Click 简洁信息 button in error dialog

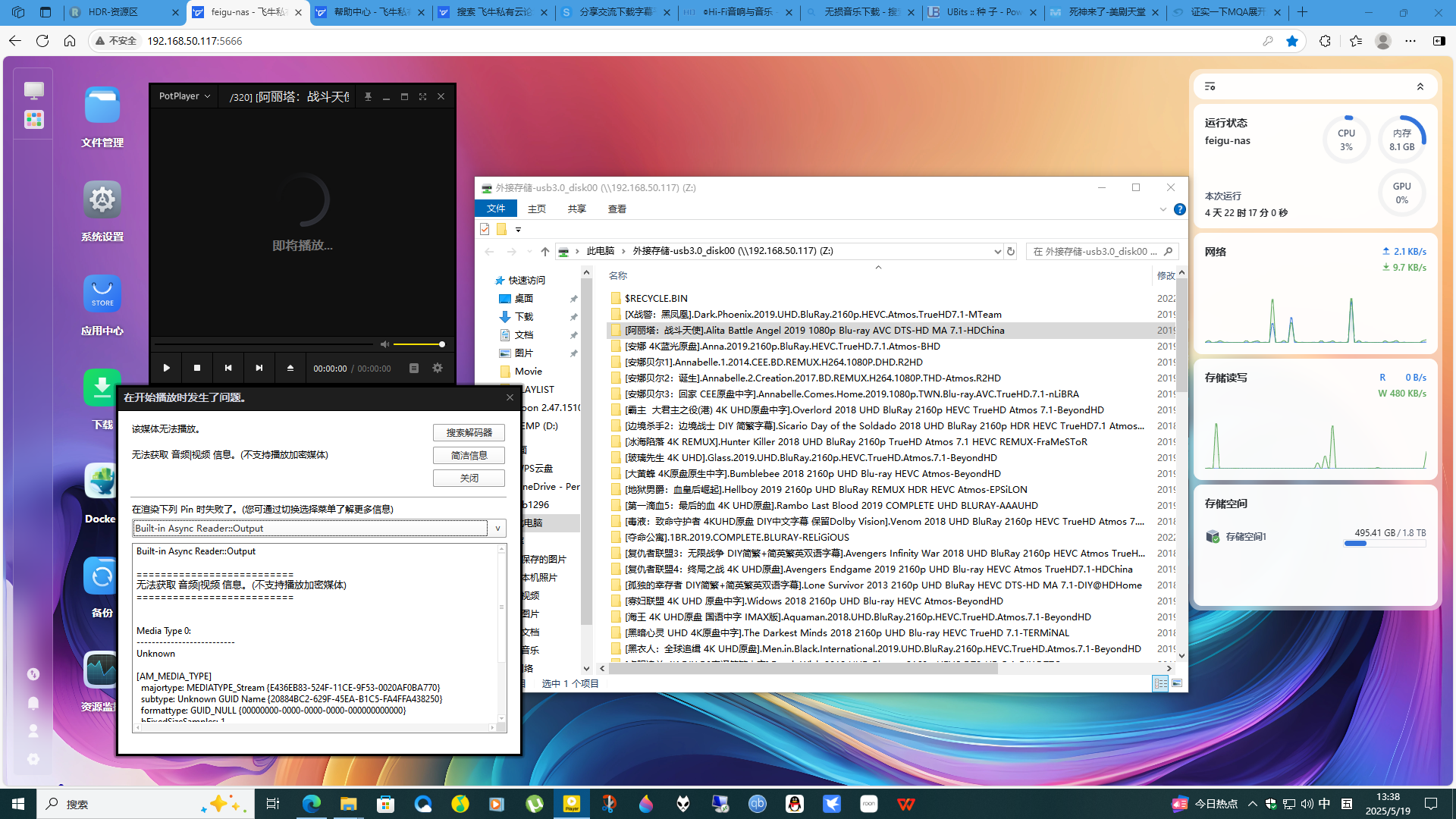pos(469,455)
